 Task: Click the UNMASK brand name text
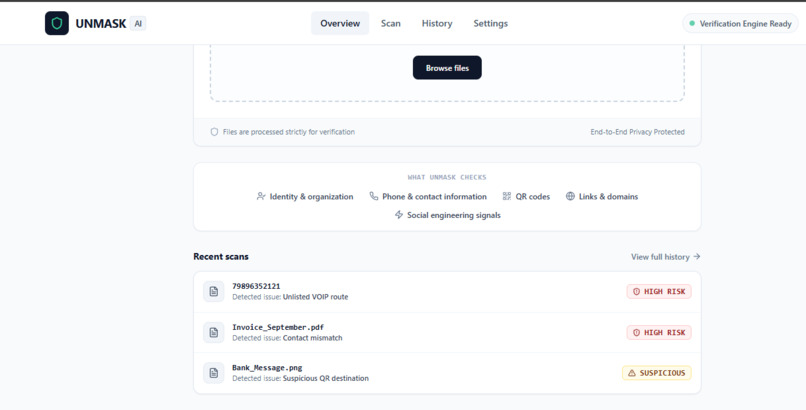tap(101, 23)
